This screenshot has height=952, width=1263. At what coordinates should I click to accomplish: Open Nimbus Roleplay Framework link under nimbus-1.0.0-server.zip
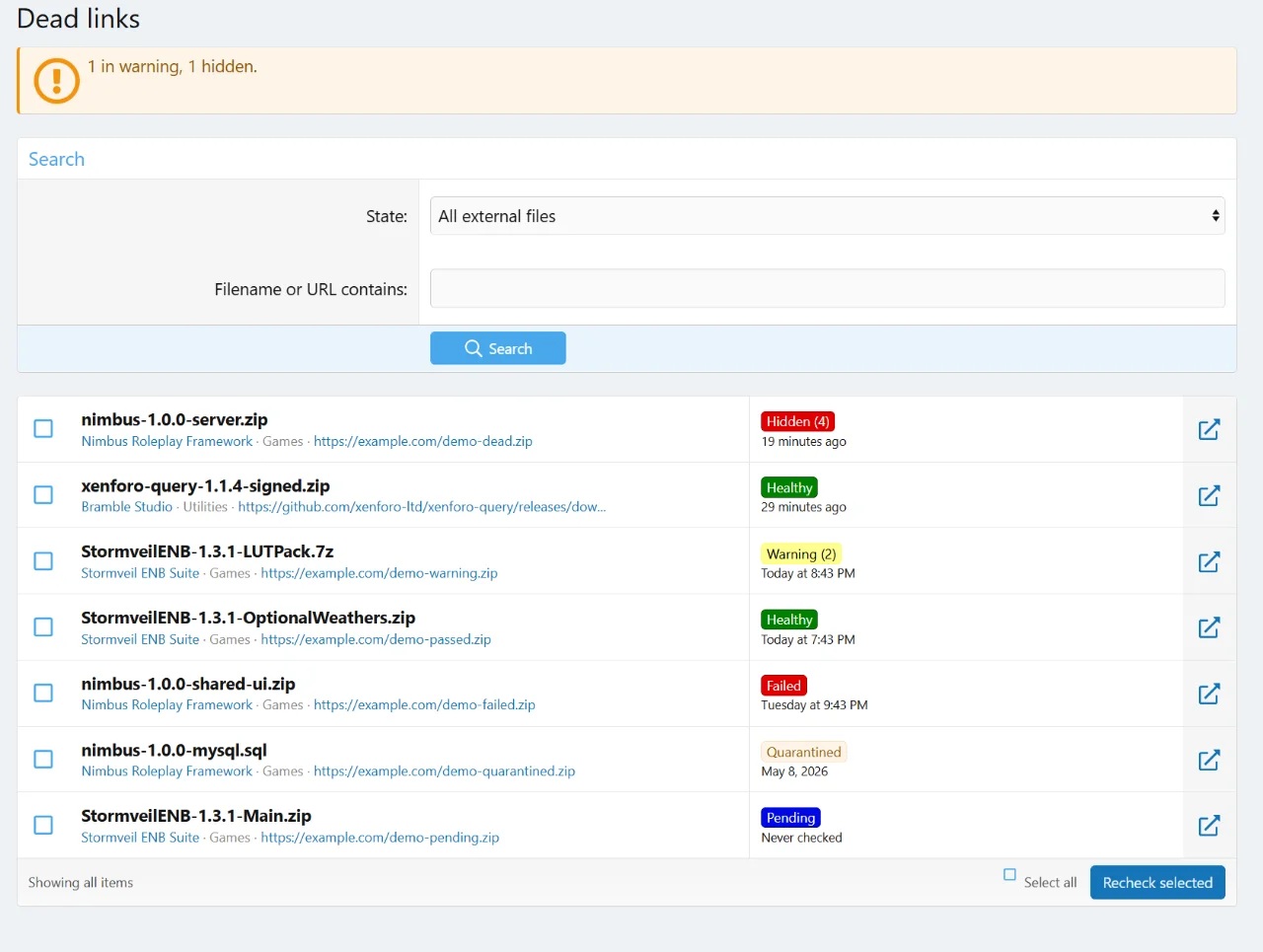167,441
